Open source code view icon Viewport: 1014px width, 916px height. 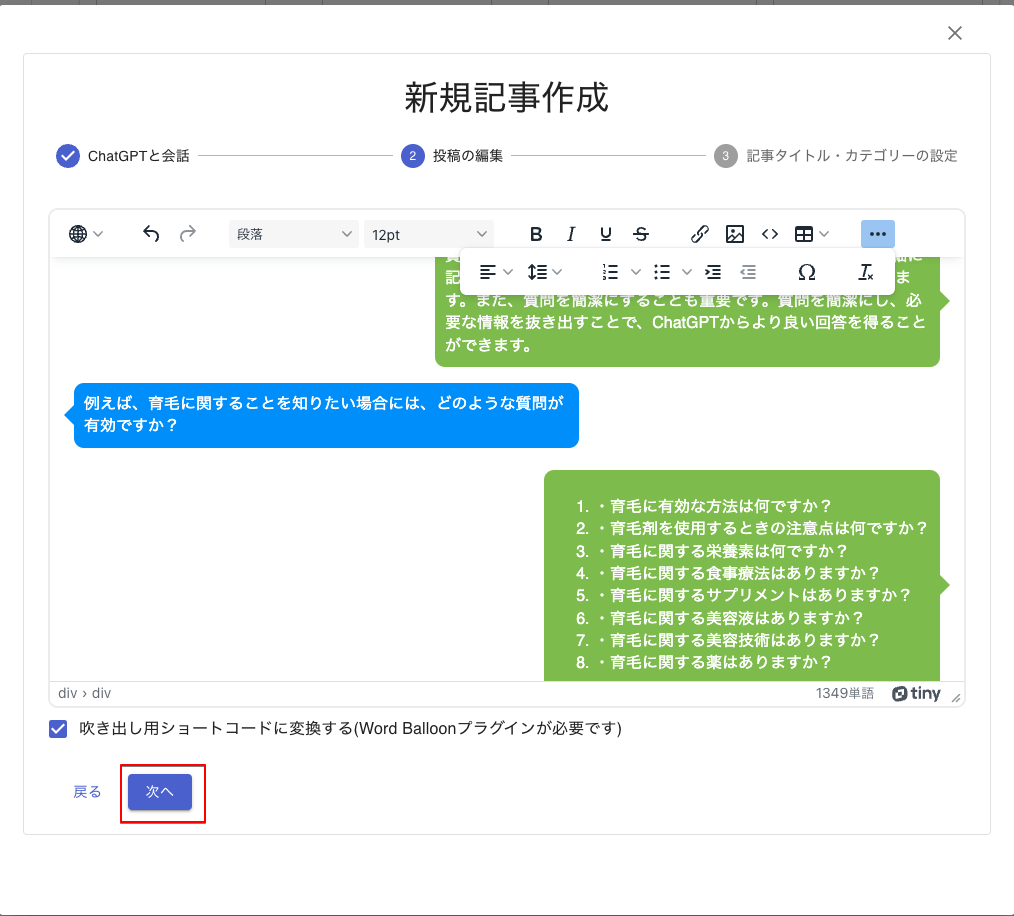tap(770, 234)
